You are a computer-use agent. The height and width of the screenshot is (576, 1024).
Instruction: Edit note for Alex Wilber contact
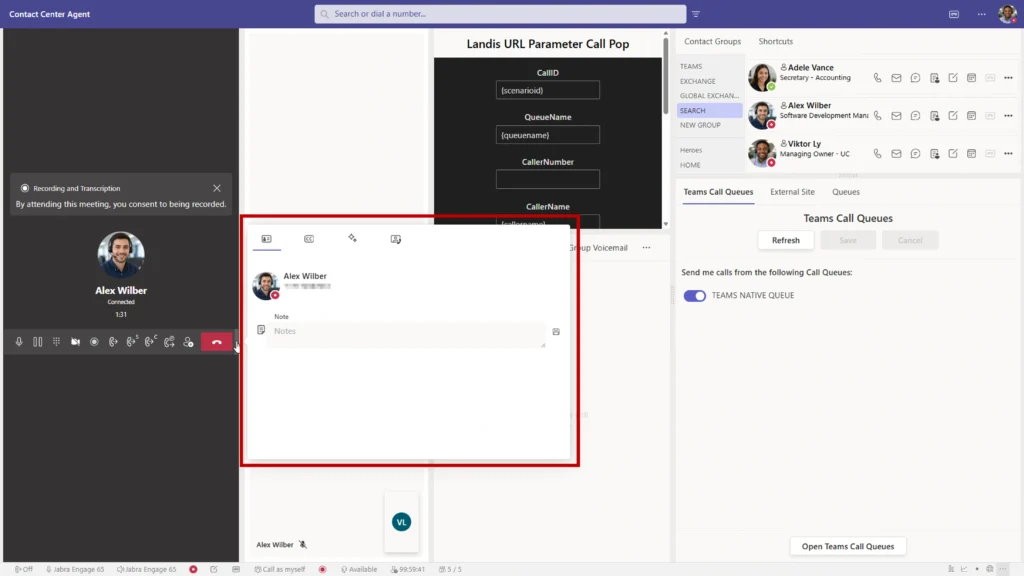953,116
